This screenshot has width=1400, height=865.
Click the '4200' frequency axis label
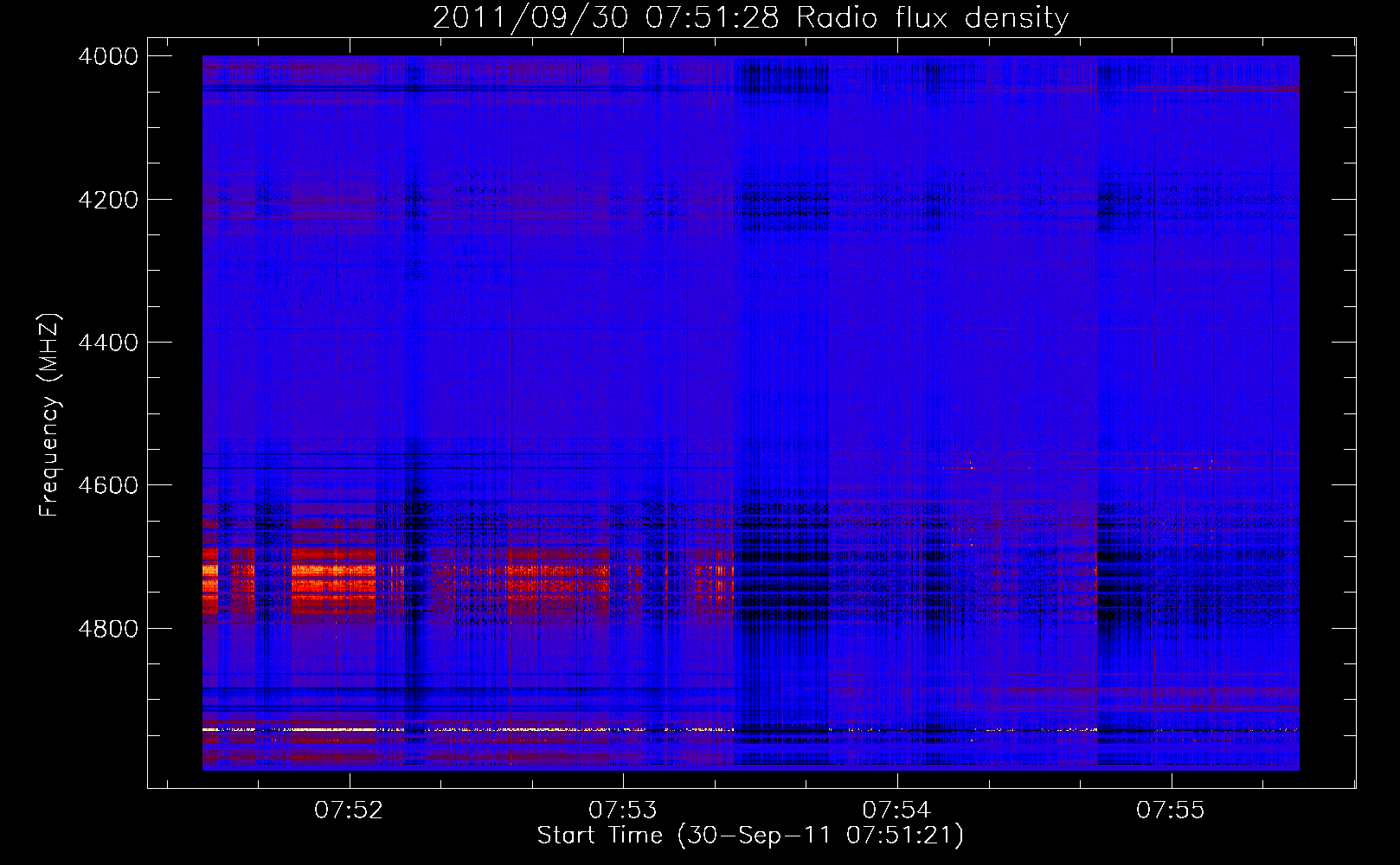[x=108, y=200]
